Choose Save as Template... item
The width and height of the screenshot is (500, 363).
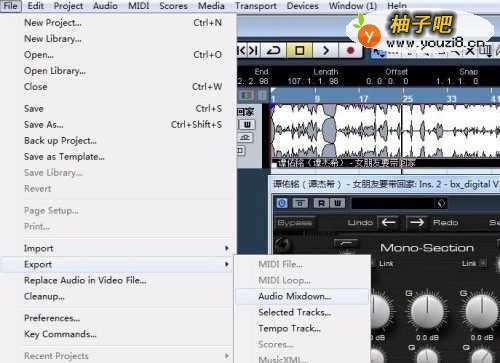(118, 157)
